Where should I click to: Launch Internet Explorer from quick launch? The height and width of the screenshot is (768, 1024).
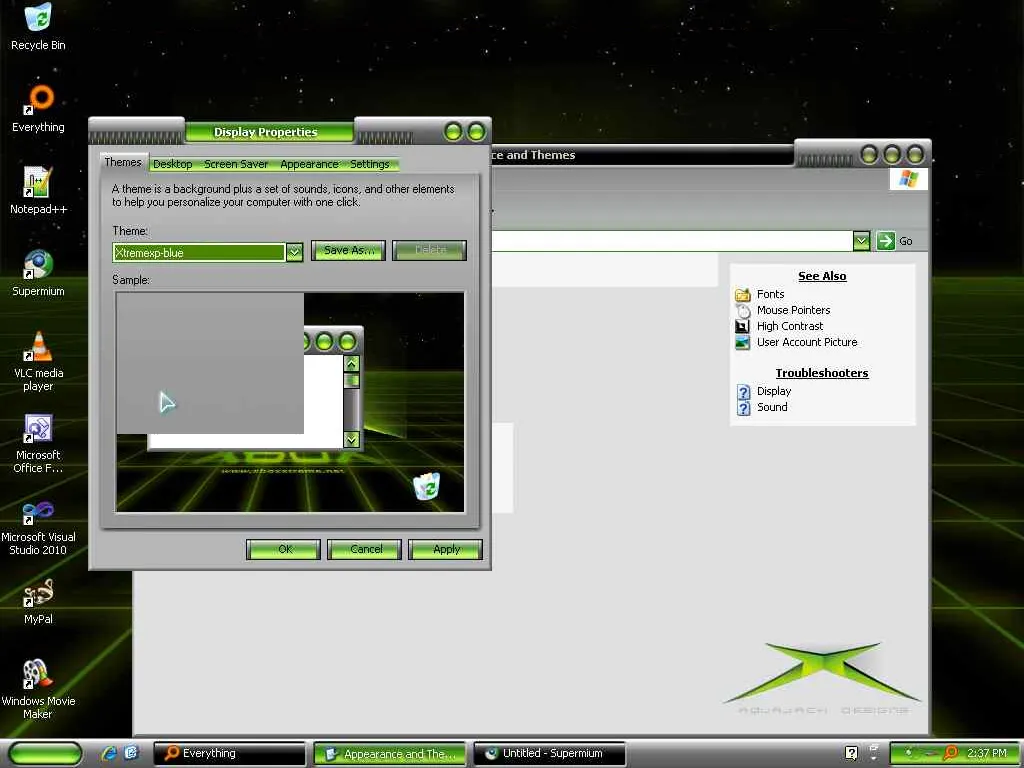[x=109, y=753]
